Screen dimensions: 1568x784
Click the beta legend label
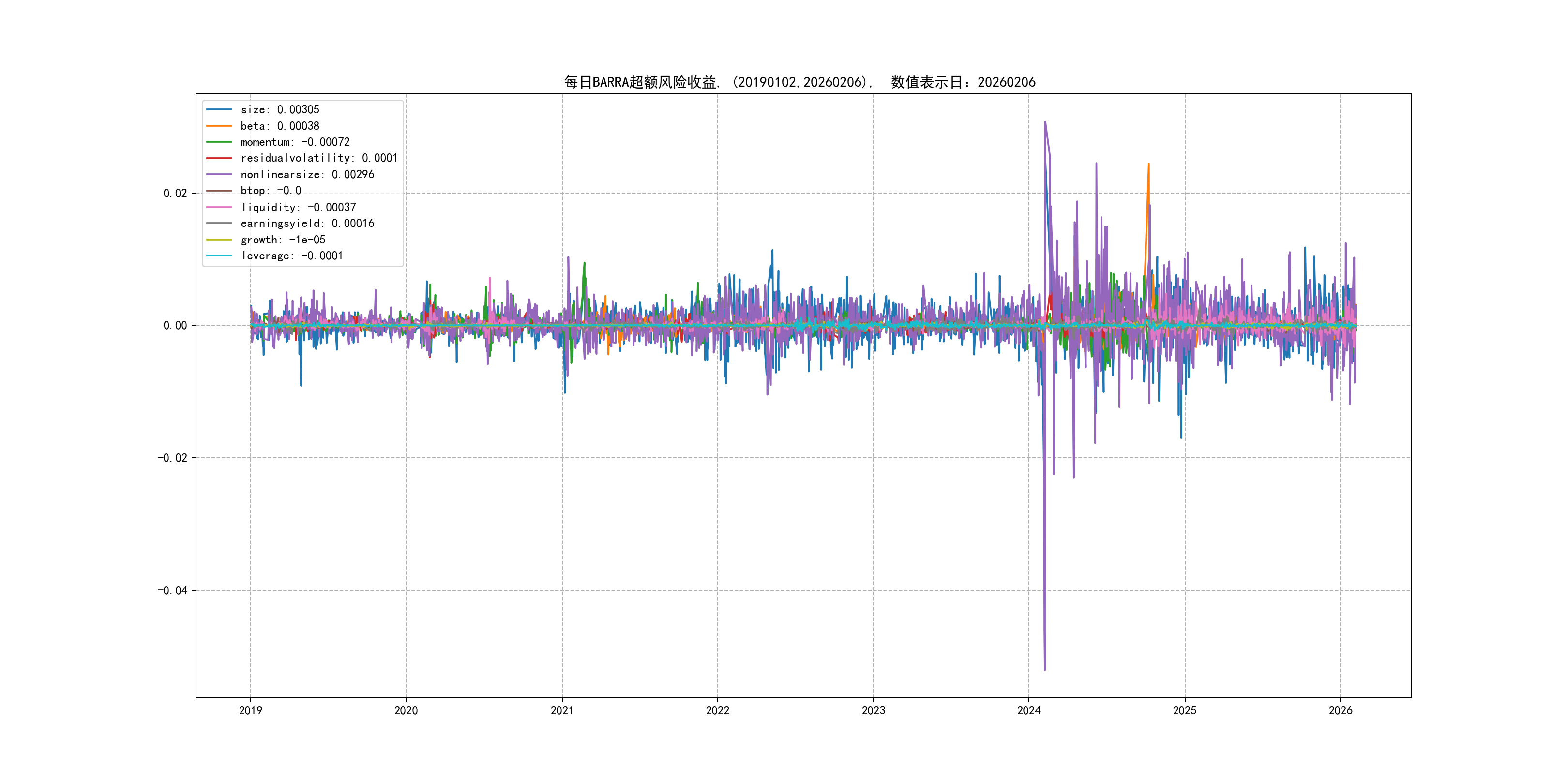tap(279, 126)
